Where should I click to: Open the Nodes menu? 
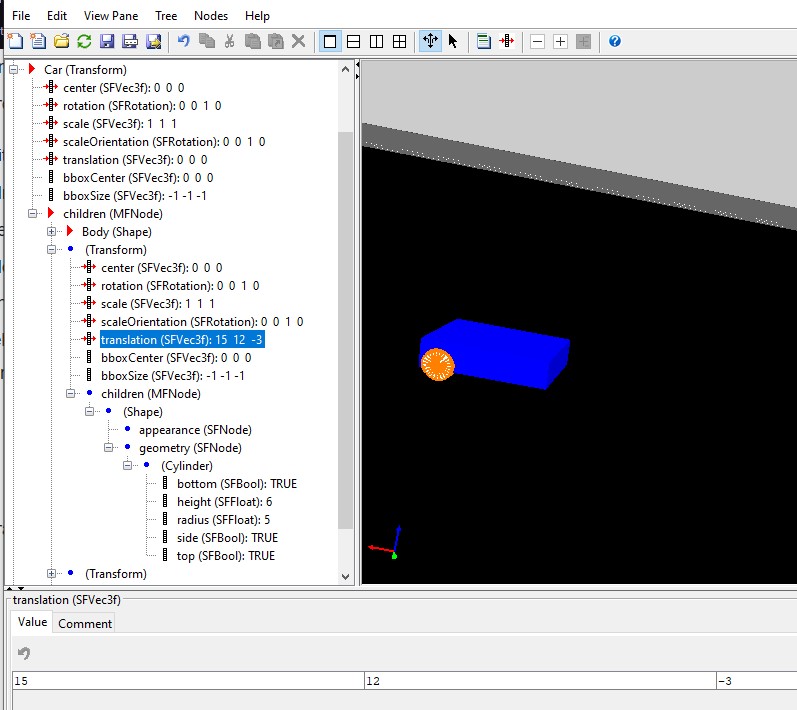pos(210,16)
